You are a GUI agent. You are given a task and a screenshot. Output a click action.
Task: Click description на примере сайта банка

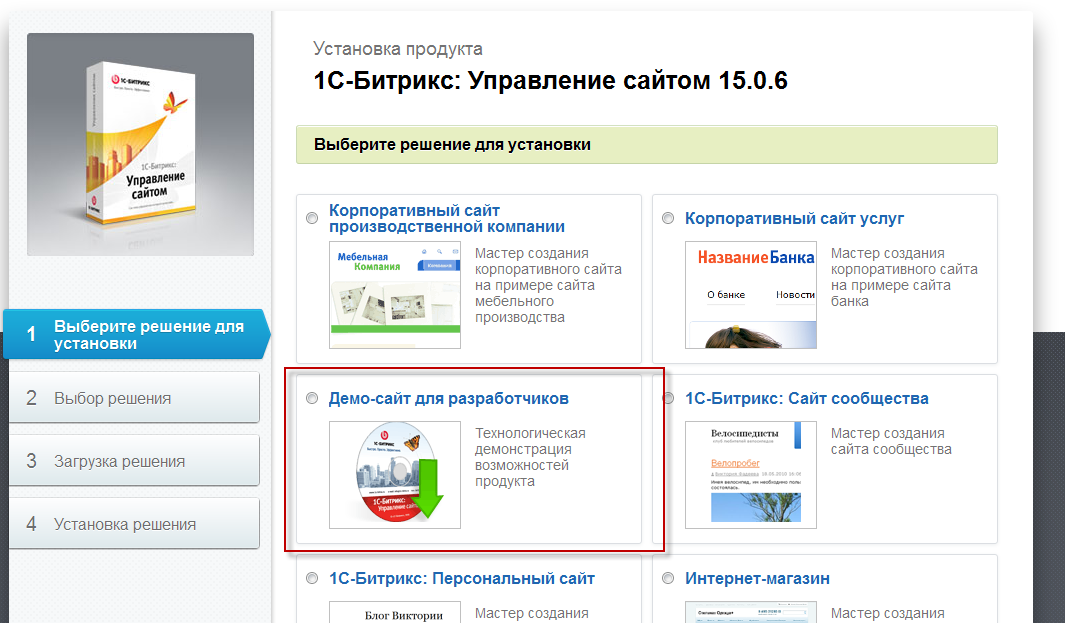pos(890,293)
